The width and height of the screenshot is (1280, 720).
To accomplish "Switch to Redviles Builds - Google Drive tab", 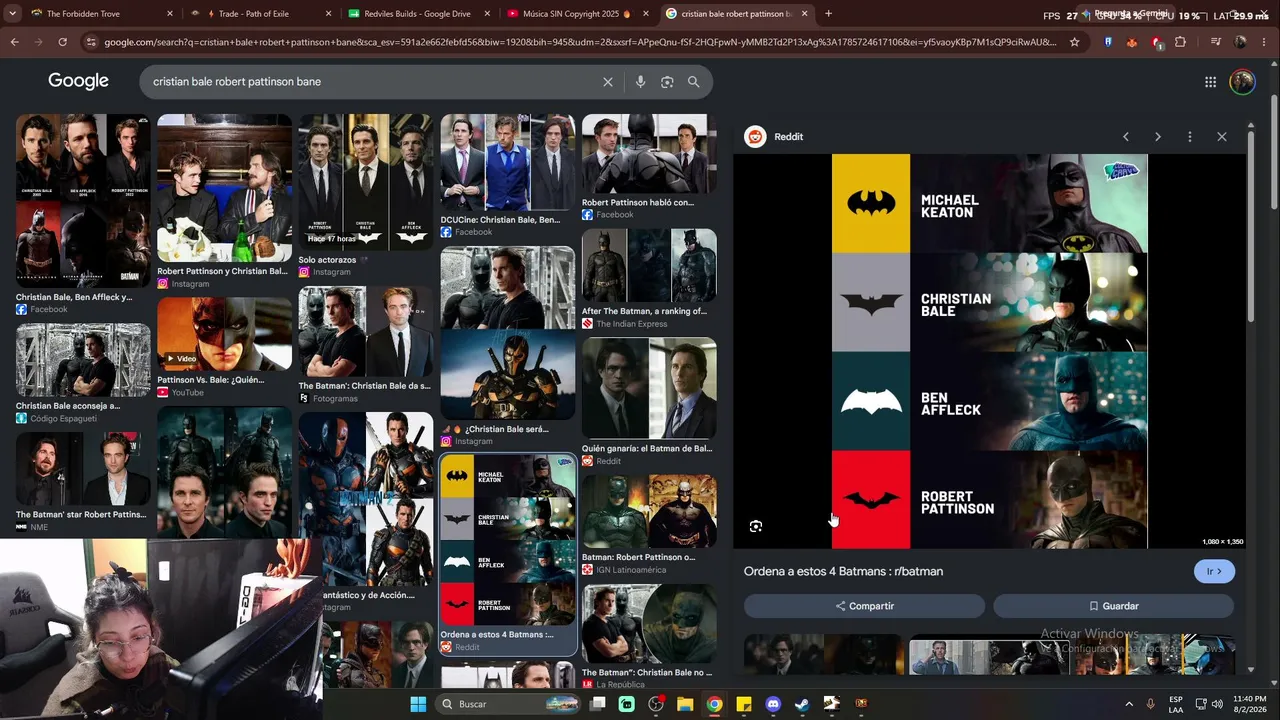I will pyautogui.click(x=418, y=14).
